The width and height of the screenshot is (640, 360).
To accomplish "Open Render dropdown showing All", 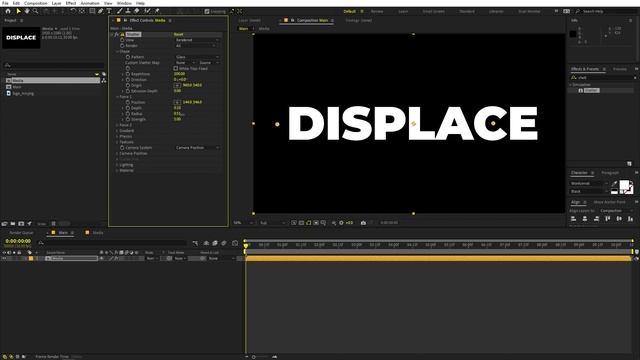I will [x=196, y=46].
